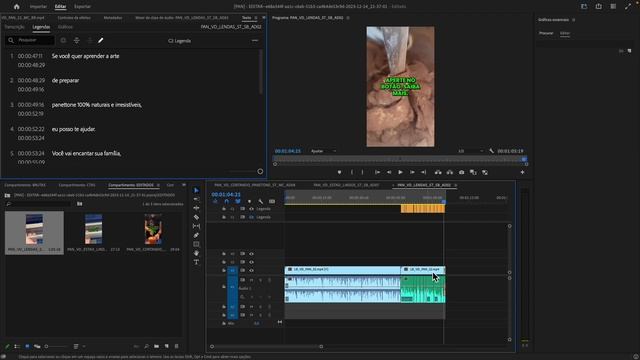640x360 pixels.
Task: Click the add caption segment icon
Action: [x=63, y=40]
